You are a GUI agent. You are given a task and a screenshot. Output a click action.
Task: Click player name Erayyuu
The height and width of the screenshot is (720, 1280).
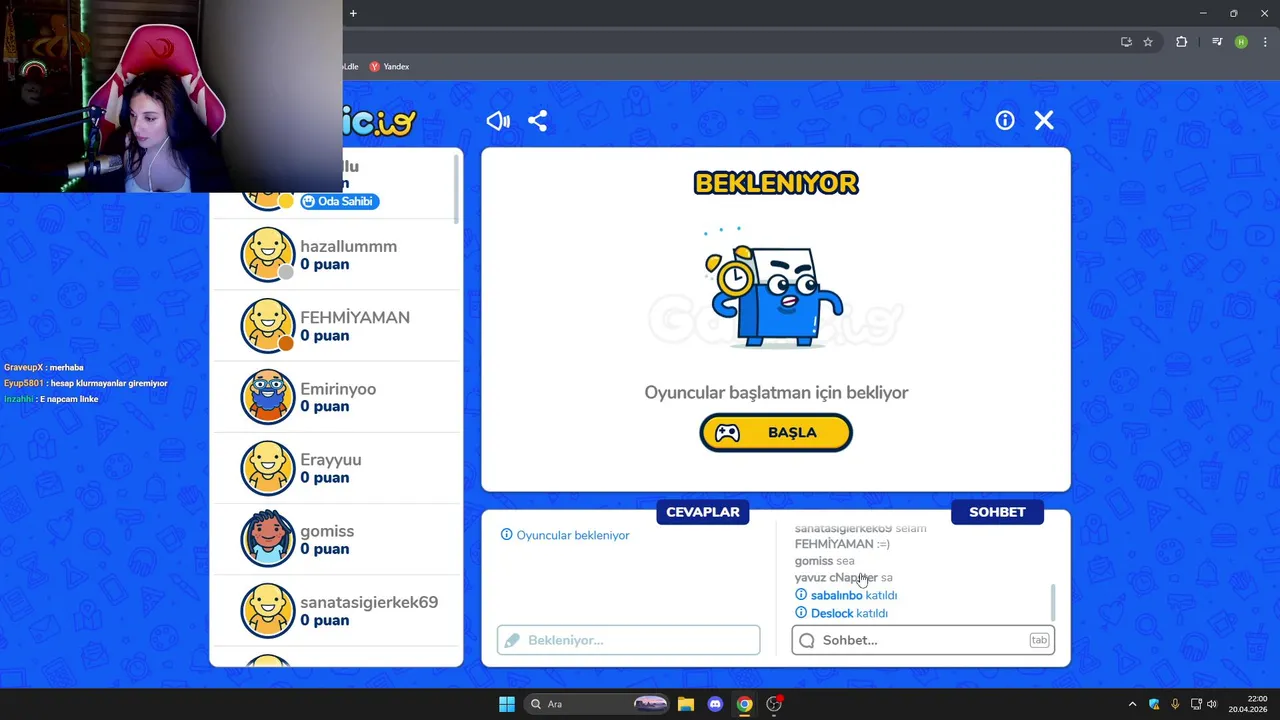(x=331, y=460)
